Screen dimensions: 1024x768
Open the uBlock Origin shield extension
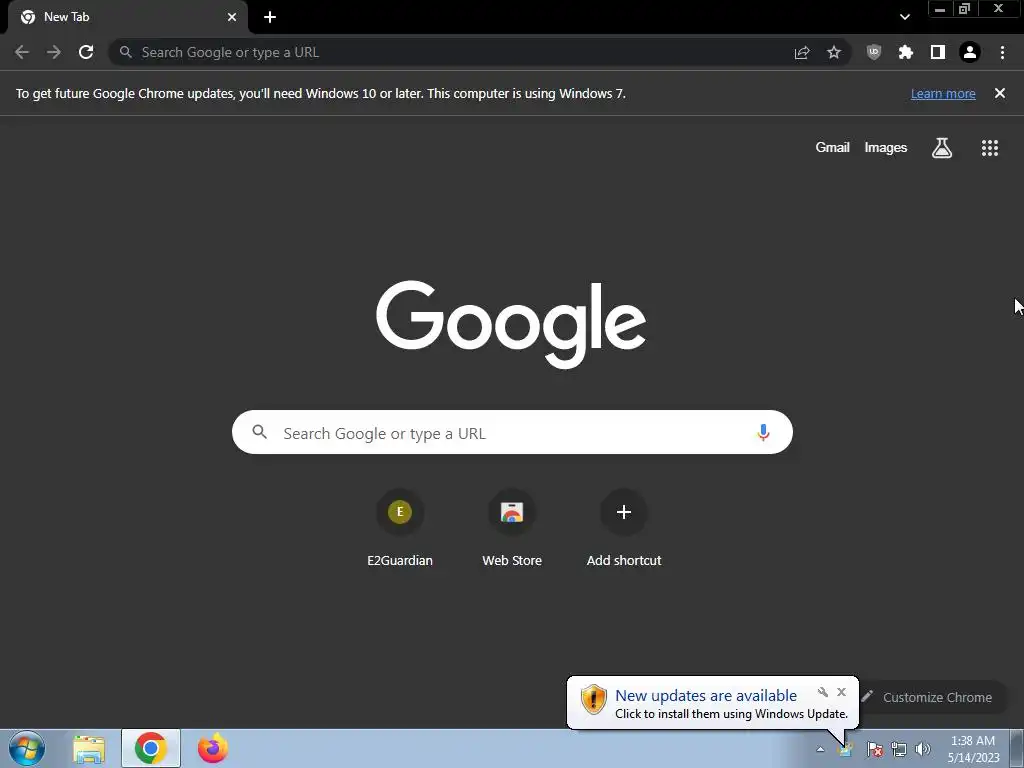pyautogui.click(x=874, y=52)
